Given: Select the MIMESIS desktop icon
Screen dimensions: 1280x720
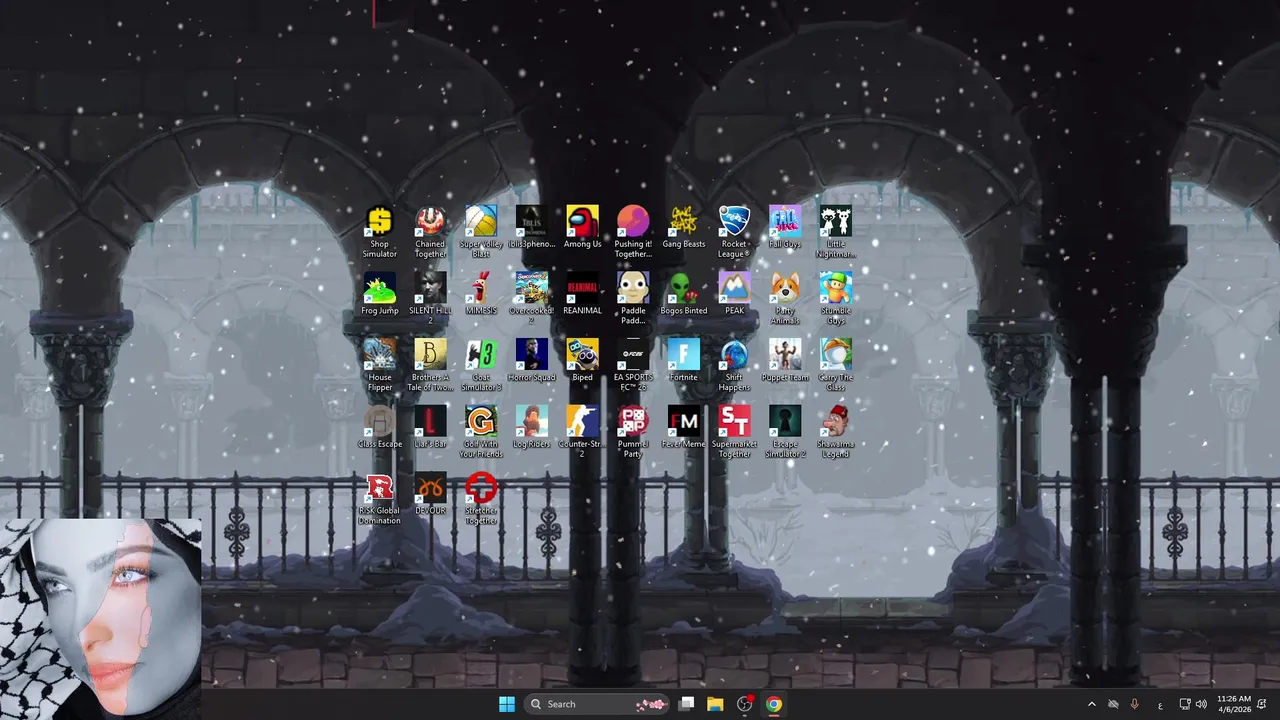Looking at the screenshot, I should 481,294.
